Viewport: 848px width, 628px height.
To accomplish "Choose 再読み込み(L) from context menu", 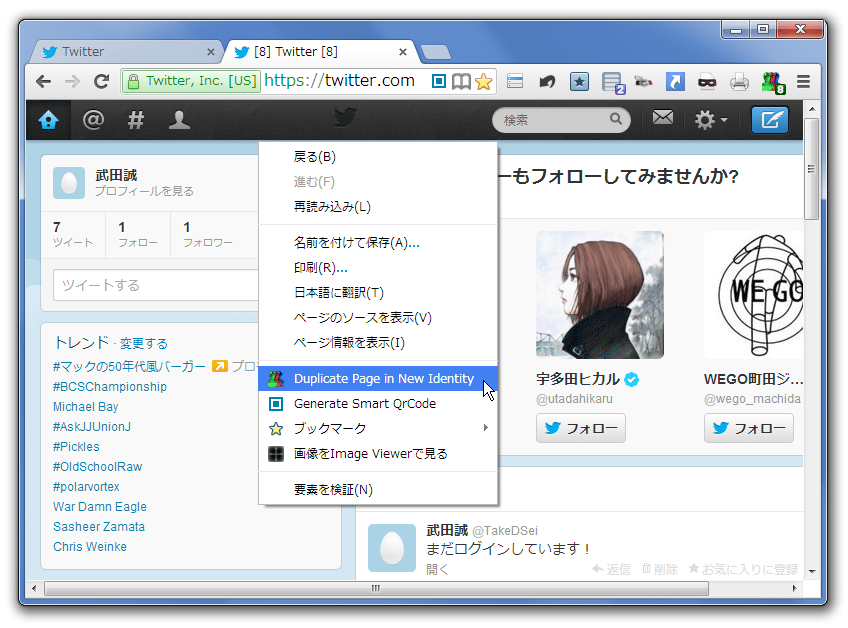I will pos(378,207).
